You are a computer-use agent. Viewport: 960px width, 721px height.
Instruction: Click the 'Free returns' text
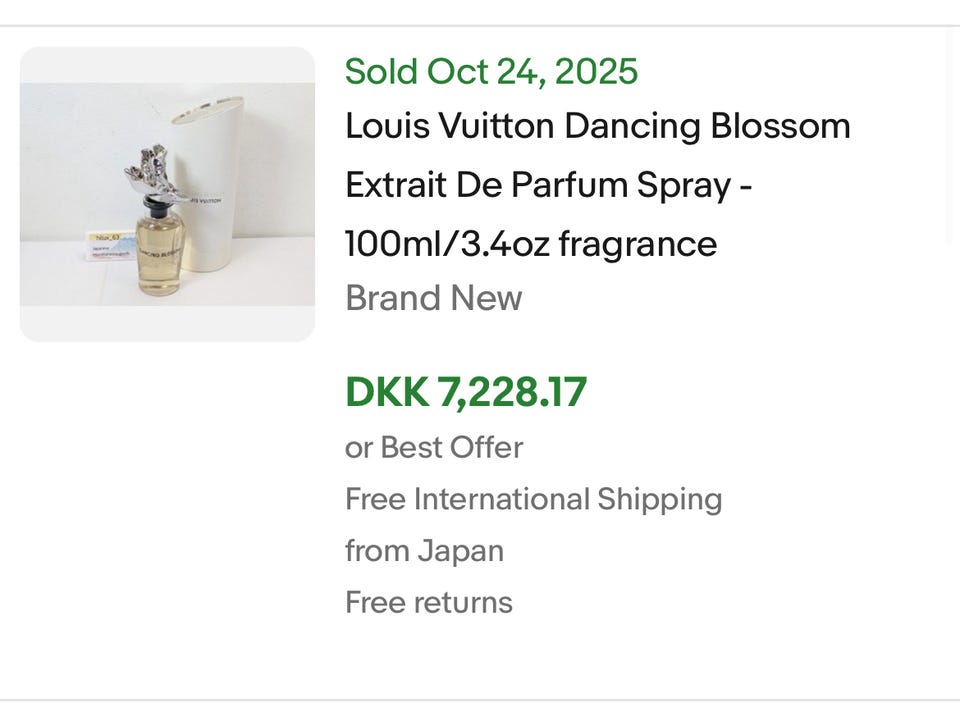pos(428,603)
